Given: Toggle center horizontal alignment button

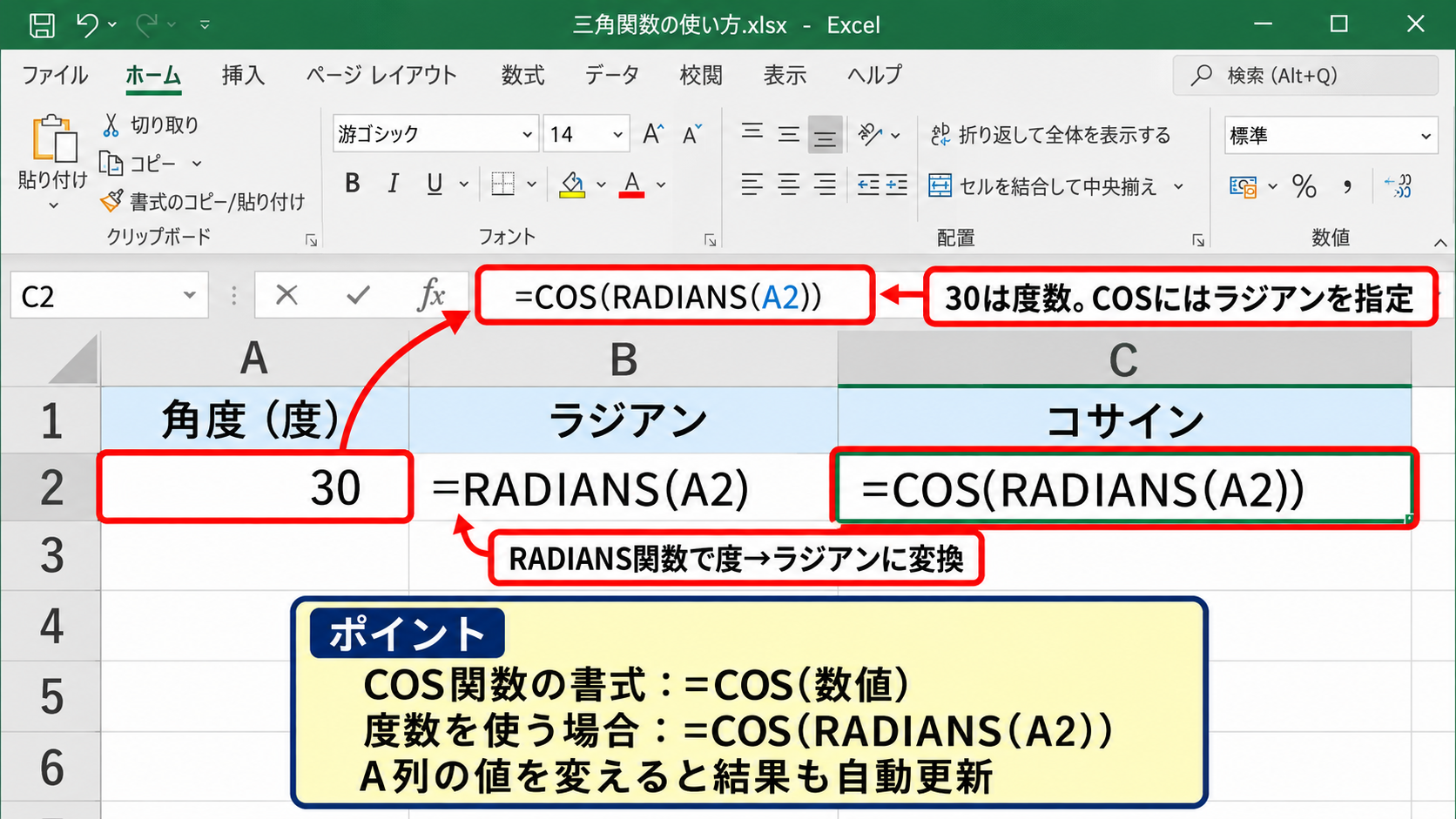Looking at the screenshot, I should [x=788, y=185].
